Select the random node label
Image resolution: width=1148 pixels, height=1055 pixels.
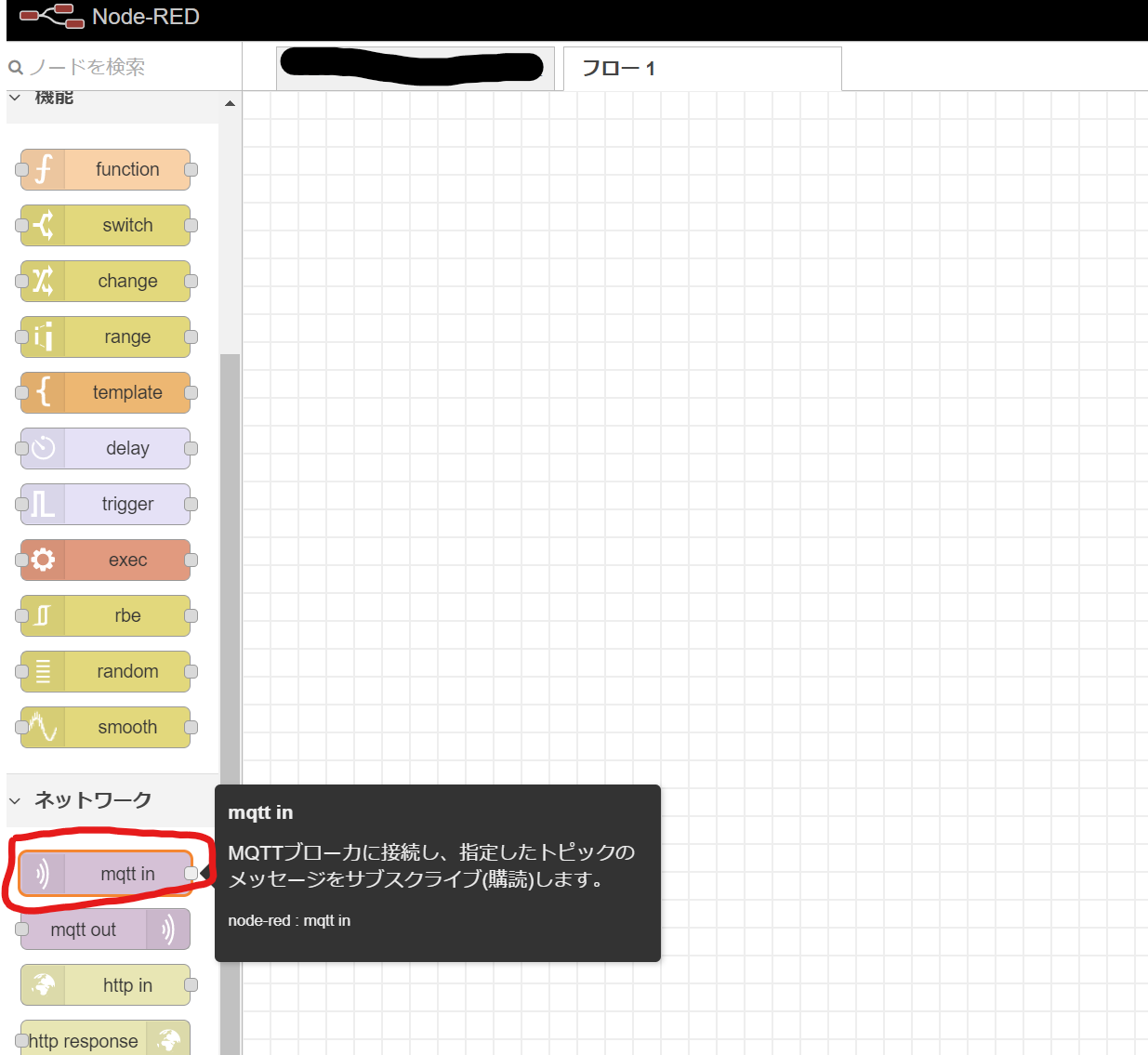pos(127,671)
